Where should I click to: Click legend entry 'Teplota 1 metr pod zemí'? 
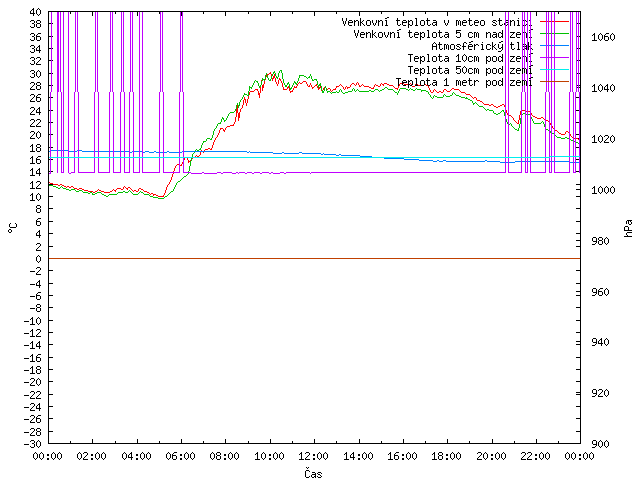(464, 82)
